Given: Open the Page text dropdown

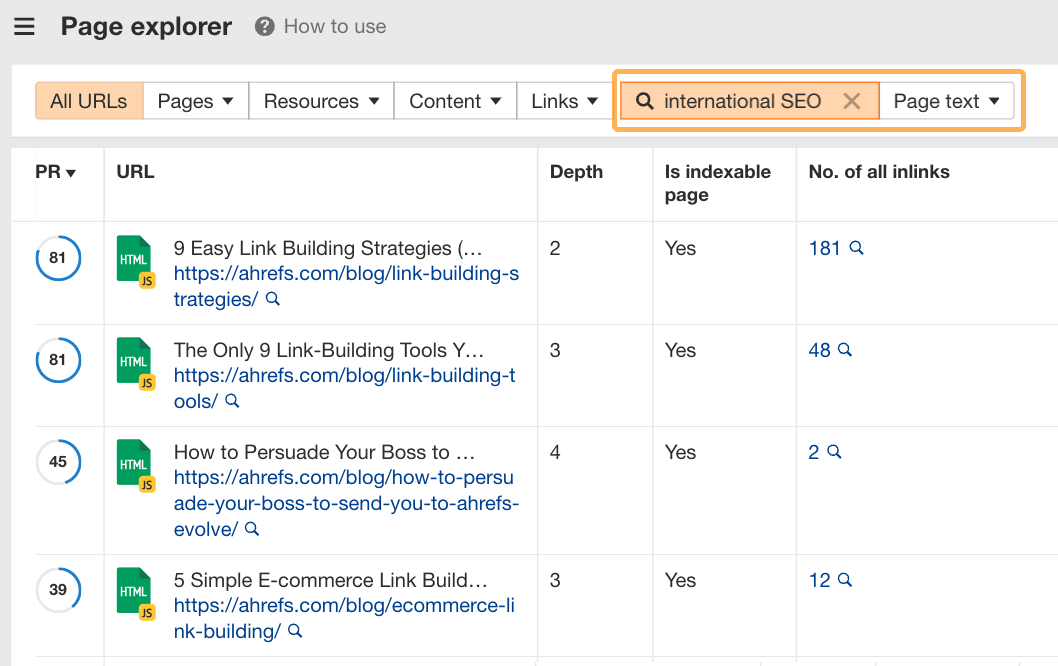Looking at the screenshot, I should click(946, 101).
